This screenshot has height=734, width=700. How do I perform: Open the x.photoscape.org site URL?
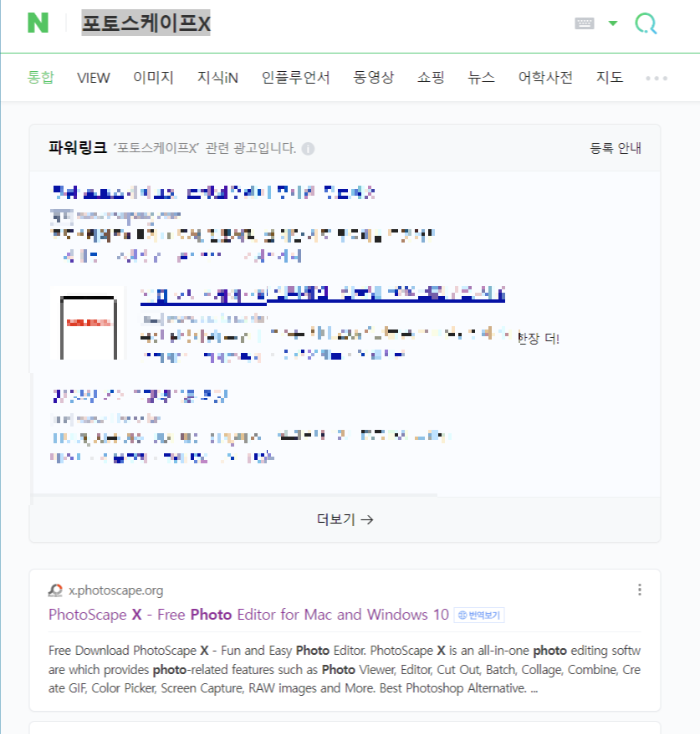[116, 591]
